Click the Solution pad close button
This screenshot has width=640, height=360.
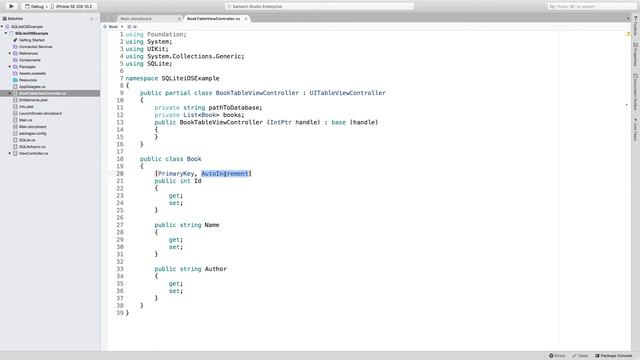96,19
